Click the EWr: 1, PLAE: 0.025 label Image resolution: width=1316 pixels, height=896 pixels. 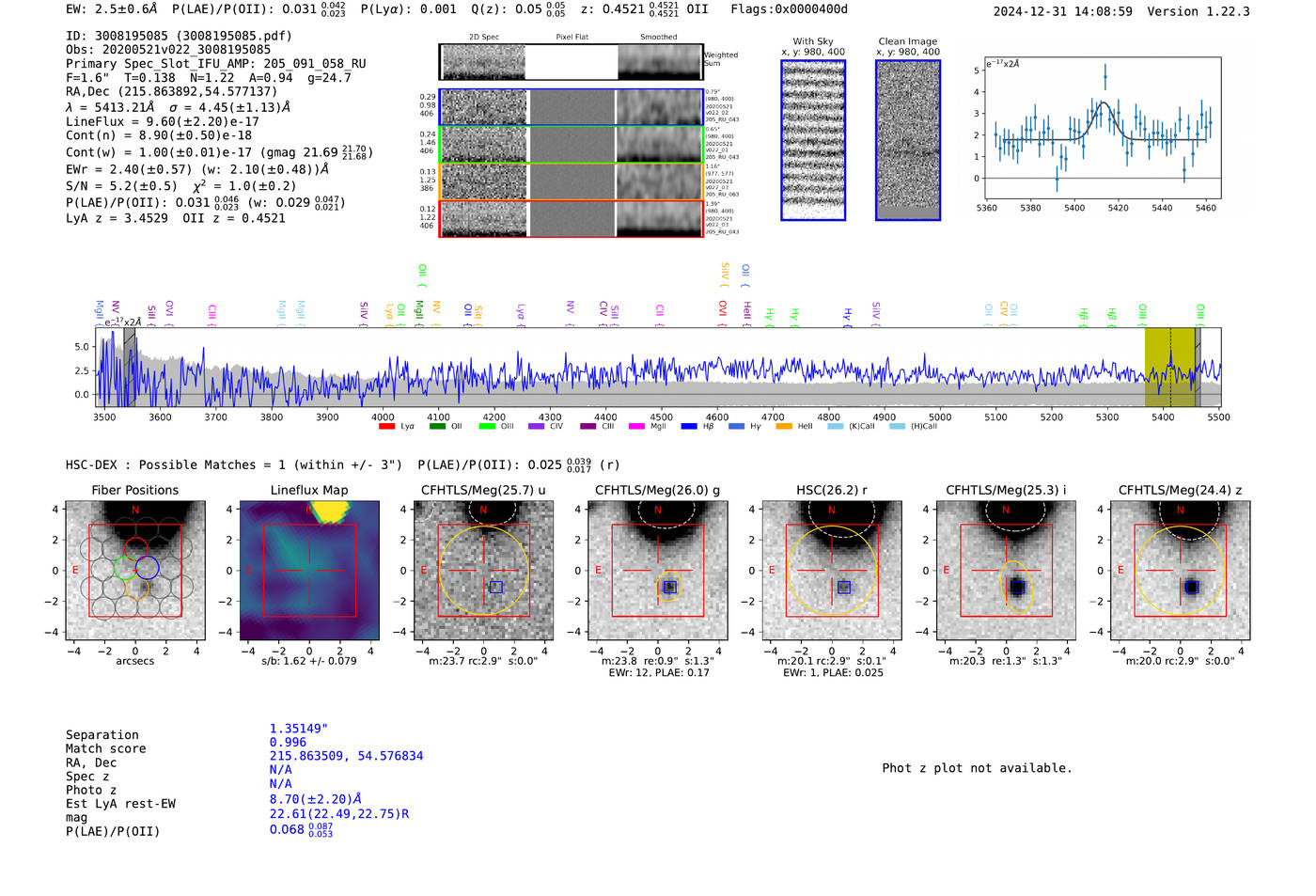point(833,673)
